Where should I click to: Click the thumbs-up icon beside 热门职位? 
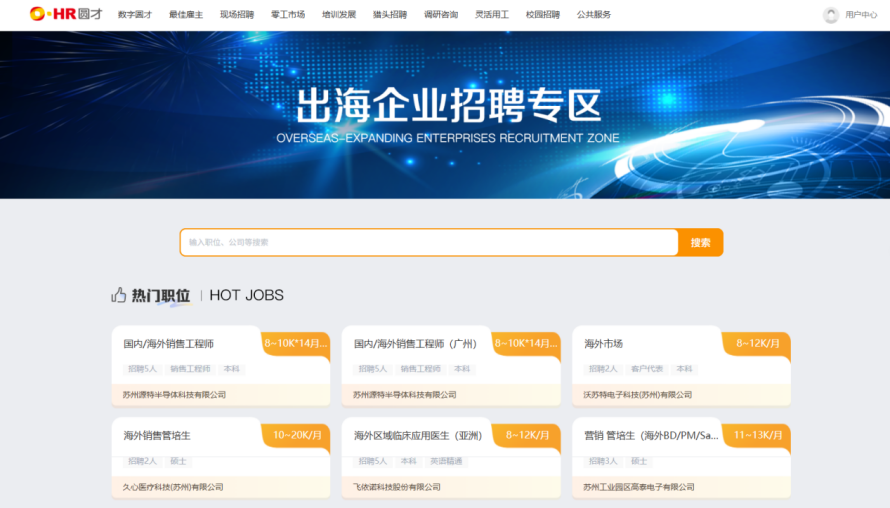tap(119, 295)
